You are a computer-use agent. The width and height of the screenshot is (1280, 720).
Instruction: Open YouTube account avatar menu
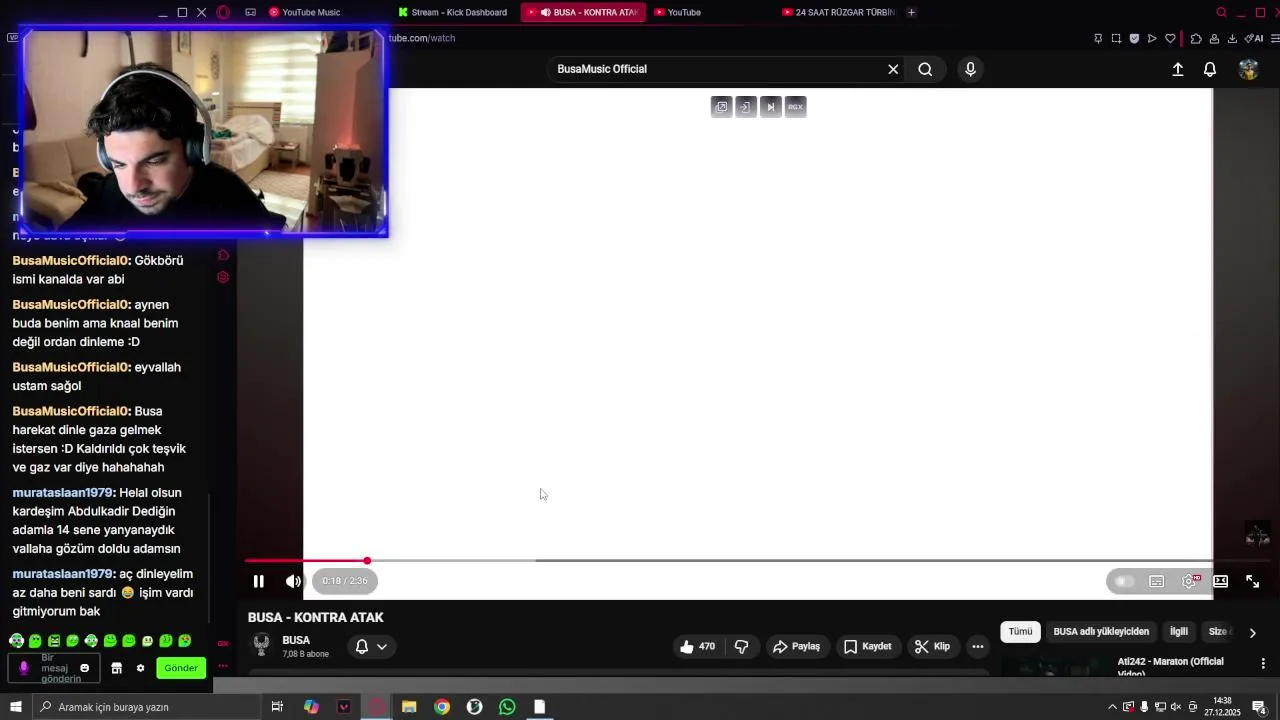pyautogui.click(x=1248, y=69)
